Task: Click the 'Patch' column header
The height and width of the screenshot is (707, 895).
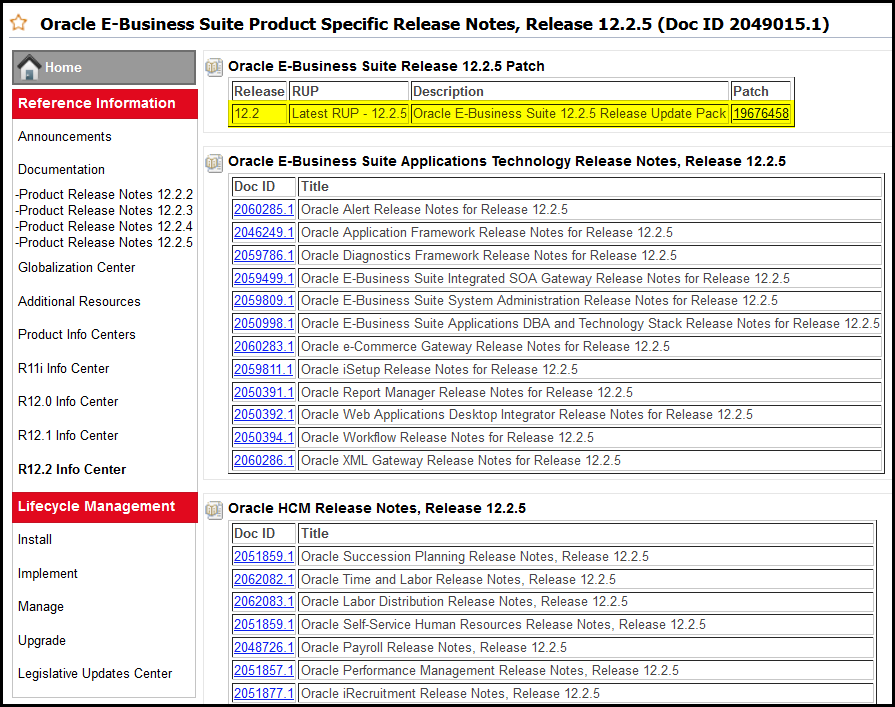Action: tap(760, 91)
